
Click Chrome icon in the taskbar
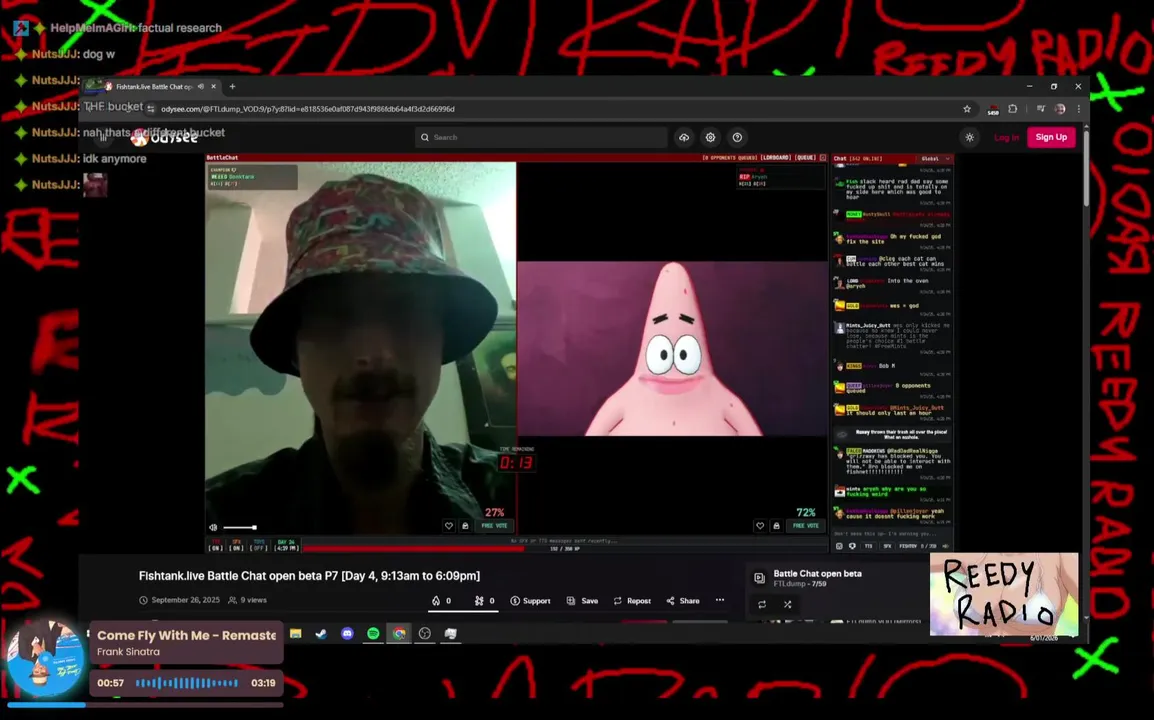399,633
